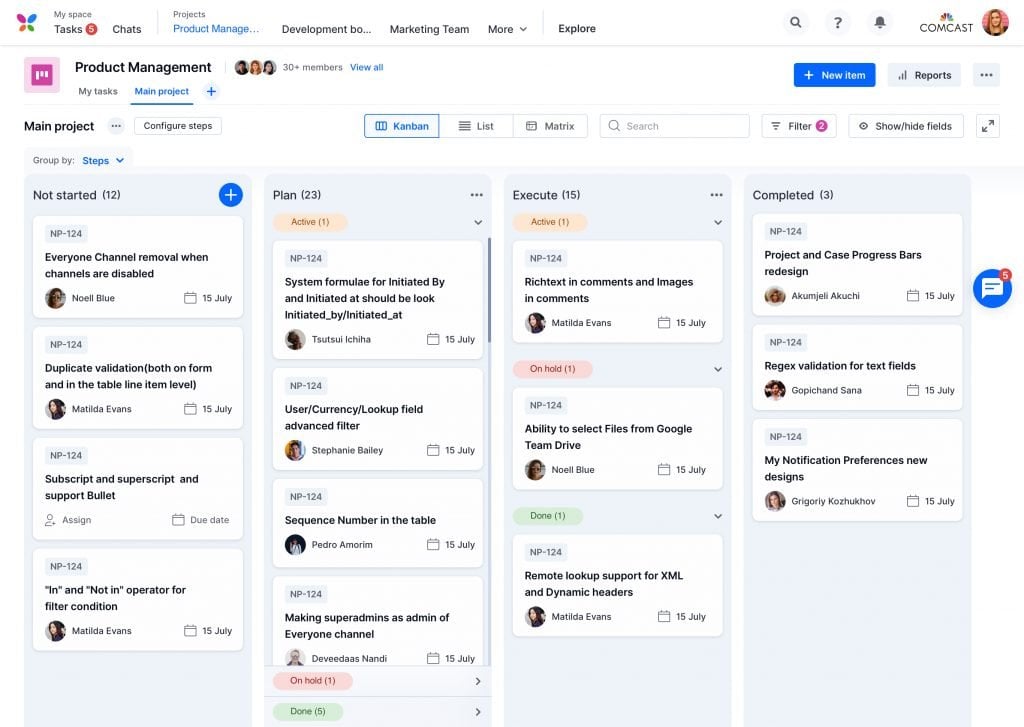Open the user profile avatar
1024x727 pixels.
995,22
